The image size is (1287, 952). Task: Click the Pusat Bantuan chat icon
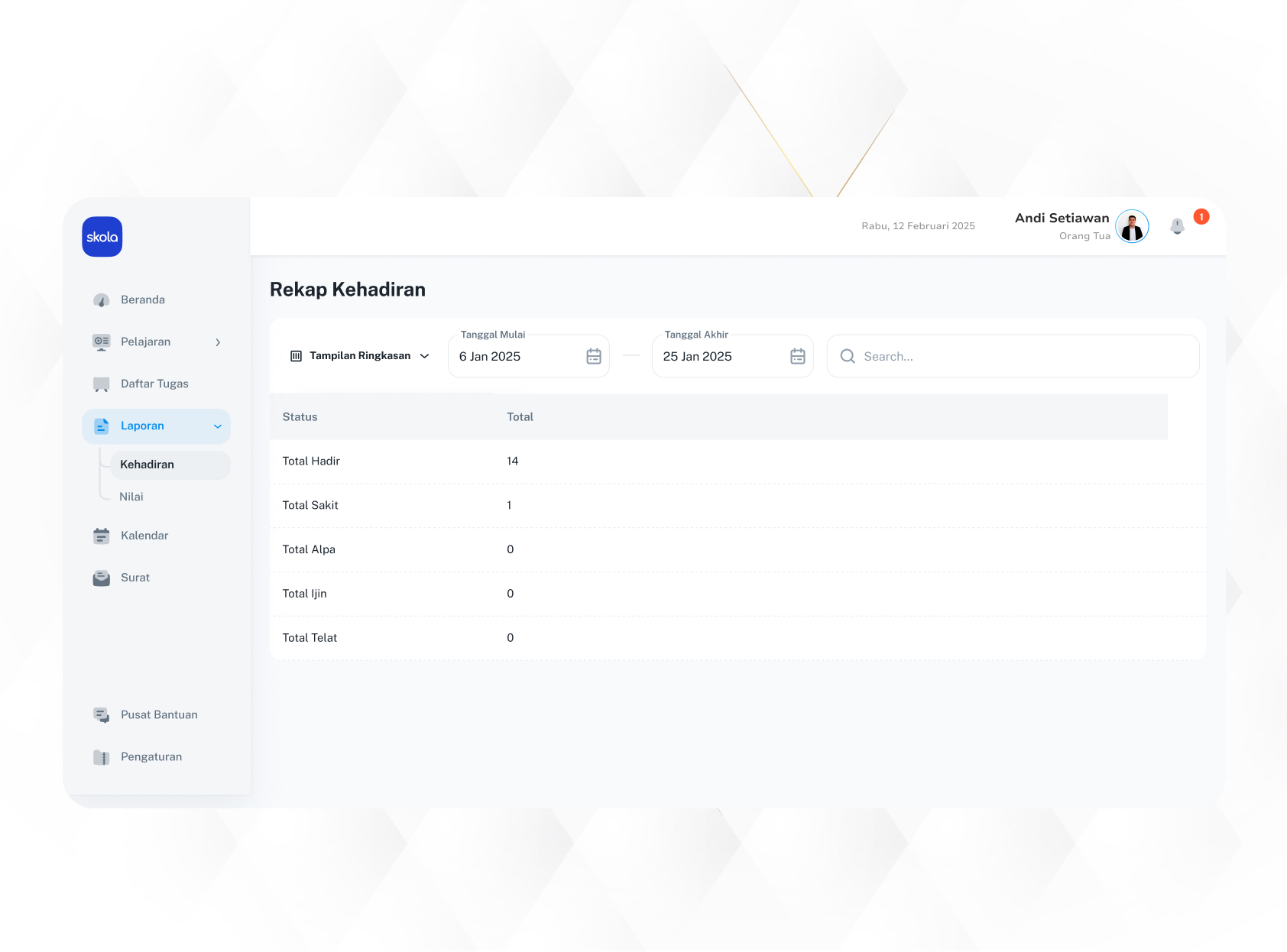coord(102,715)
